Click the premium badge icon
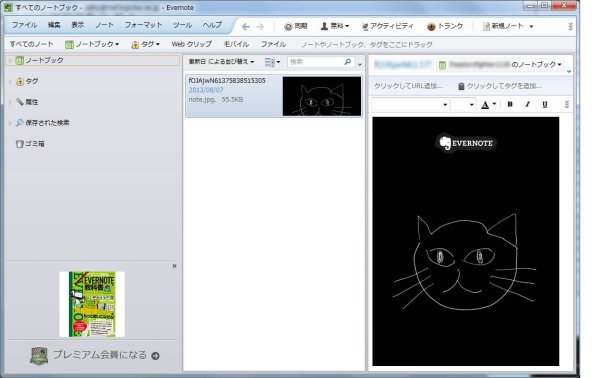 [39, 356]
